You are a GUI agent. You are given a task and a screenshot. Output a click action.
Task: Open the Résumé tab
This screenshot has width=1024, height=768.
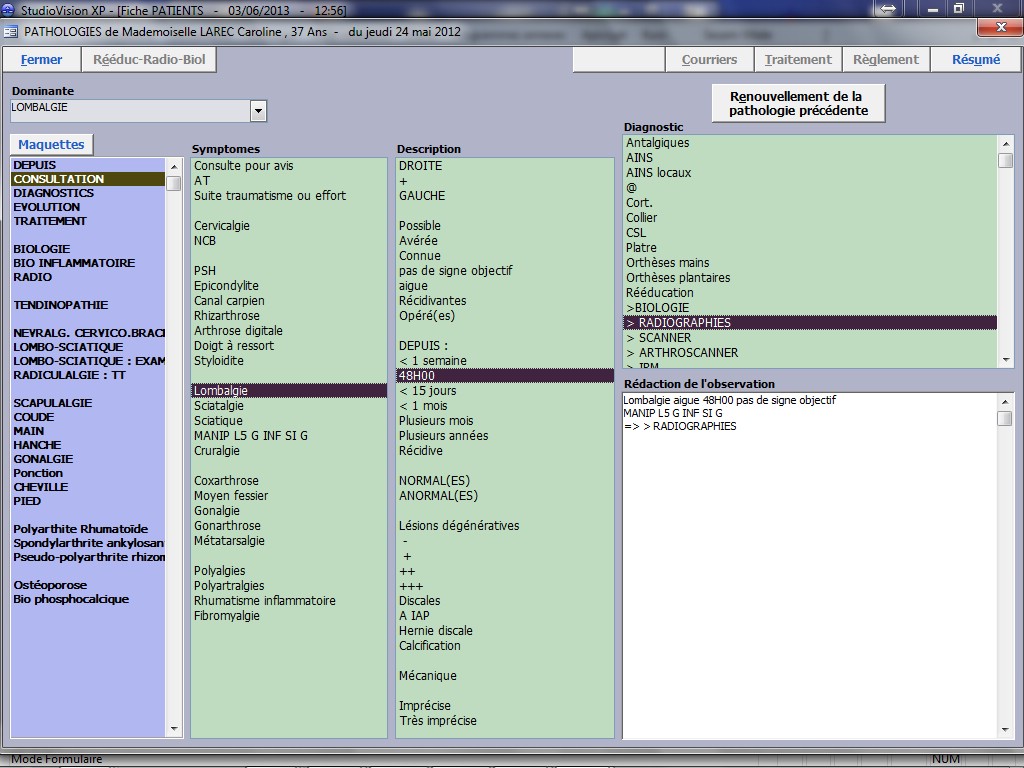pyautogui.click(x=975, y=60)
